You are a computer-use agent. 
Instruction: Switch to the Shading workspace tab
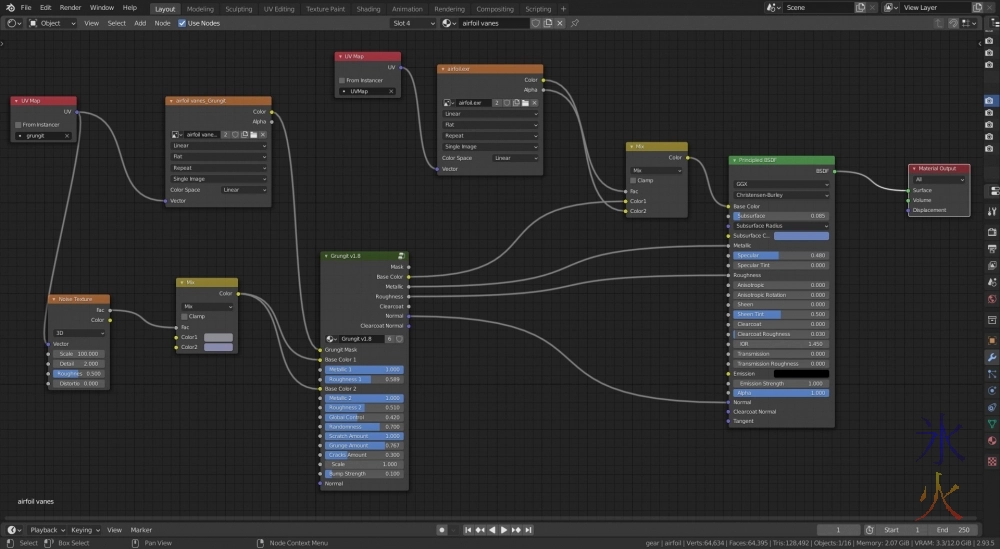(x=368, y=8)
